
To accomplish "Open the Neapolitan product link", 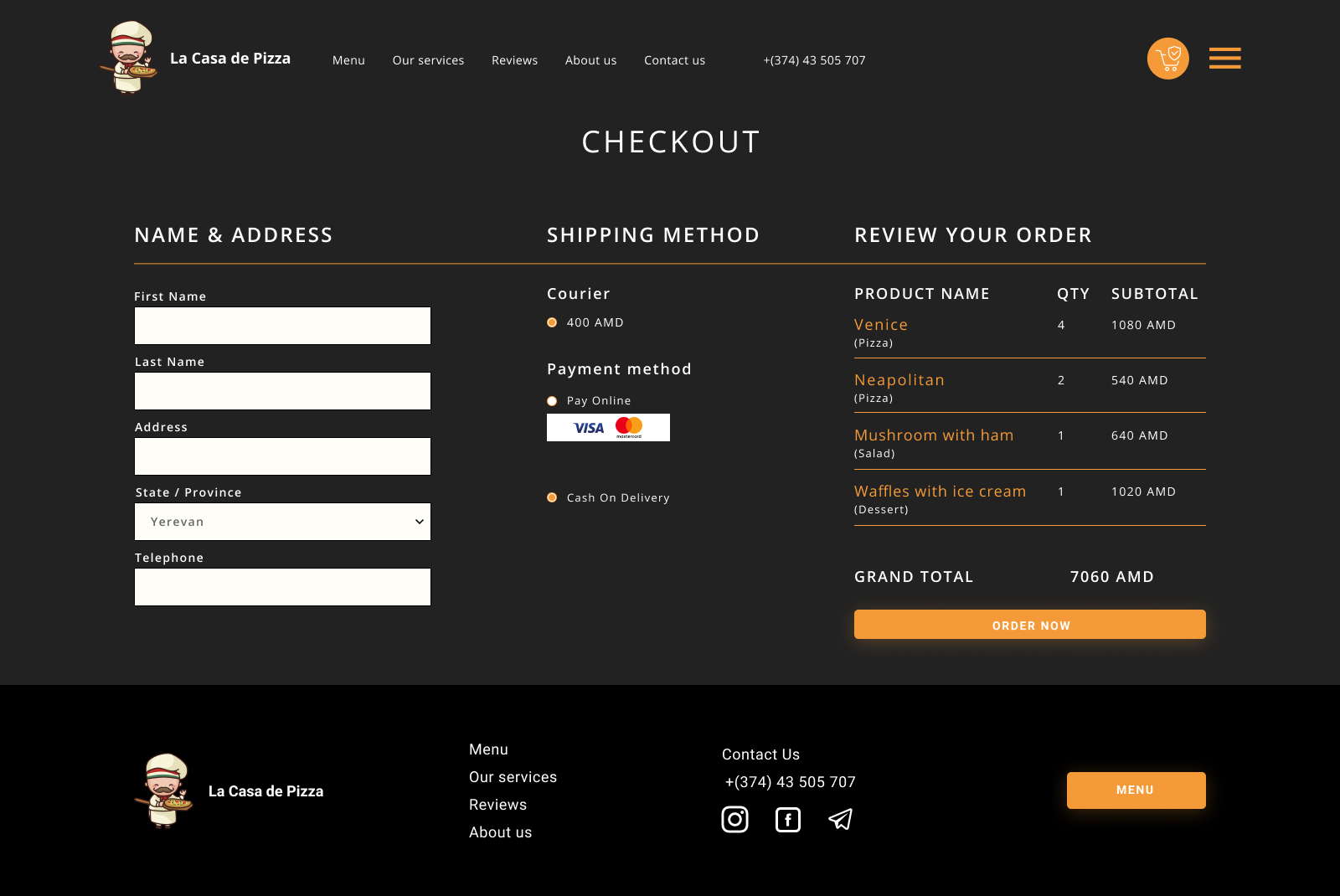I will [x=899, y=380].
